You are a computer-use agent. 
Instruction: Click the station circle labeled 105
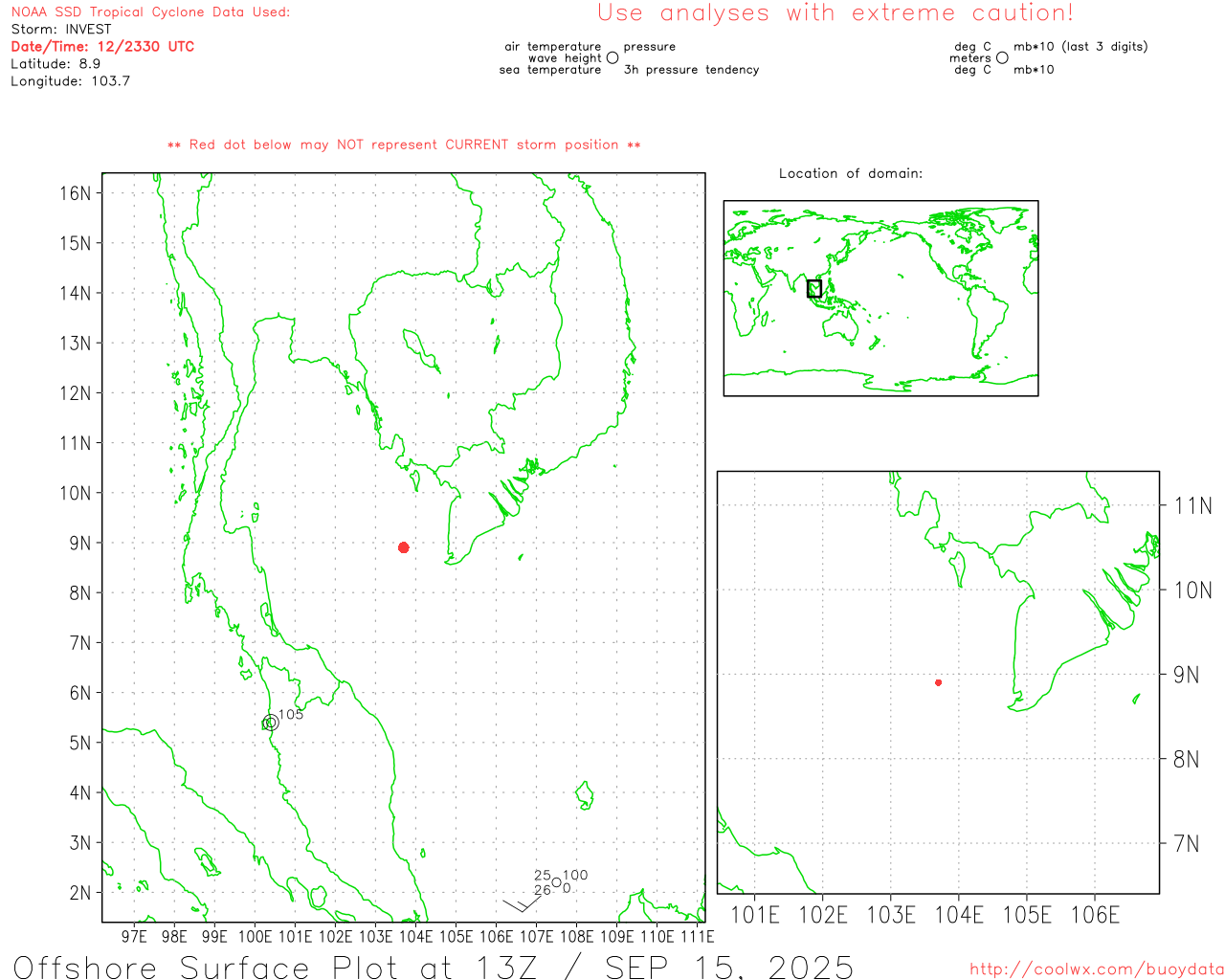(271, 723)
